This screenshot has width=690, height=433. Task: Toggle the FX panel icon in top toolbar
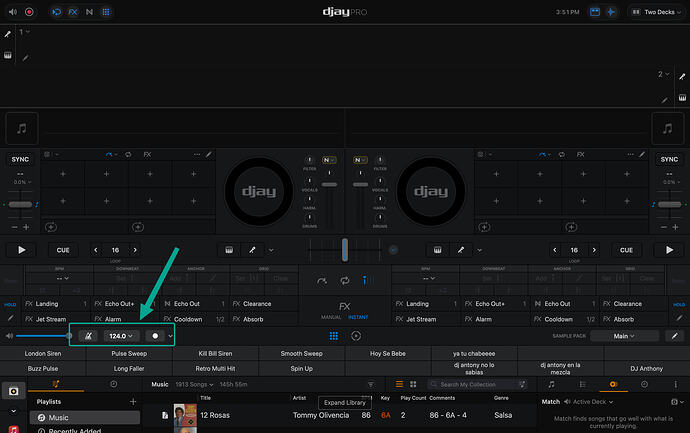[x=73, y=12]
